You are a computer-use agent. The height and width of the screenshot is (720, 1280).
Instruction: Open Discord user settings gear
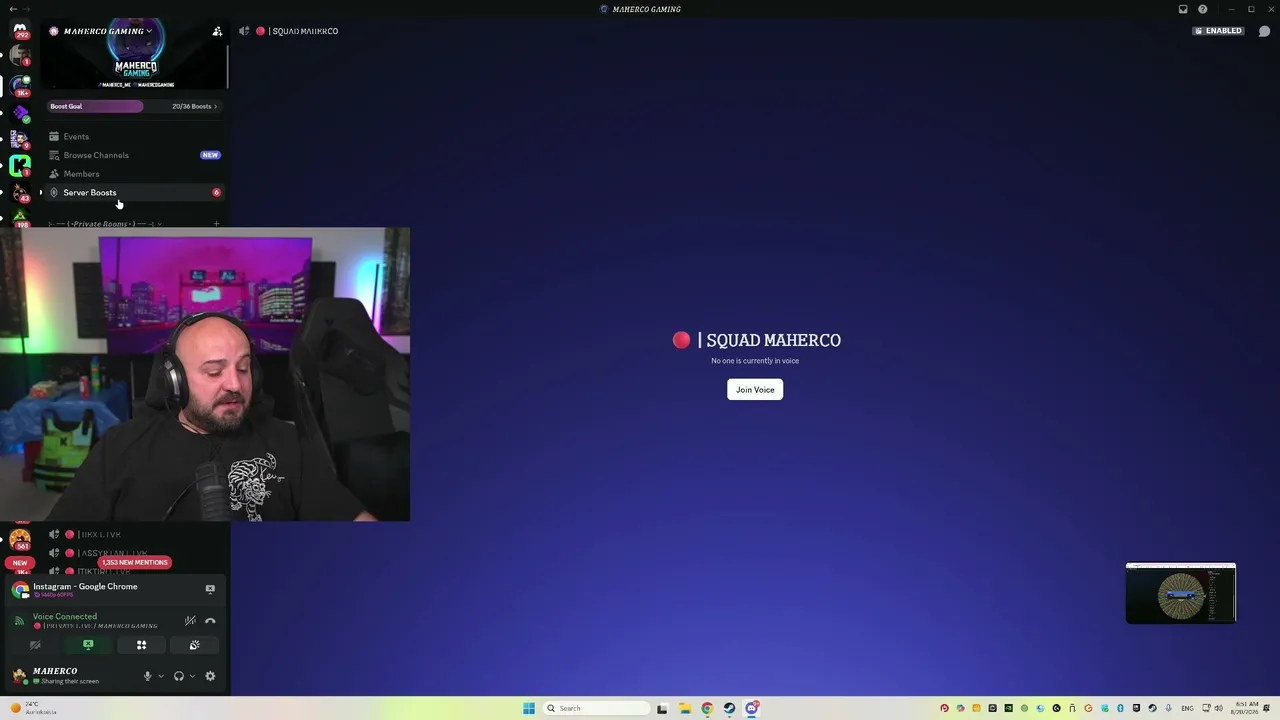(210, 676)
